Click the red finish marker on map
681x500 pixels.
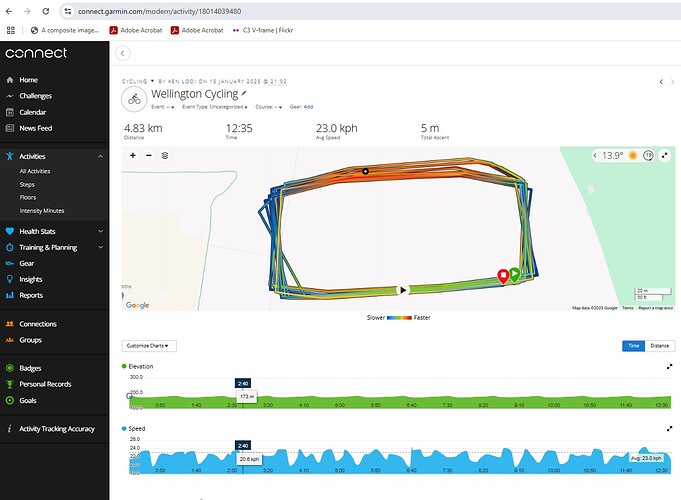point(503,276)
